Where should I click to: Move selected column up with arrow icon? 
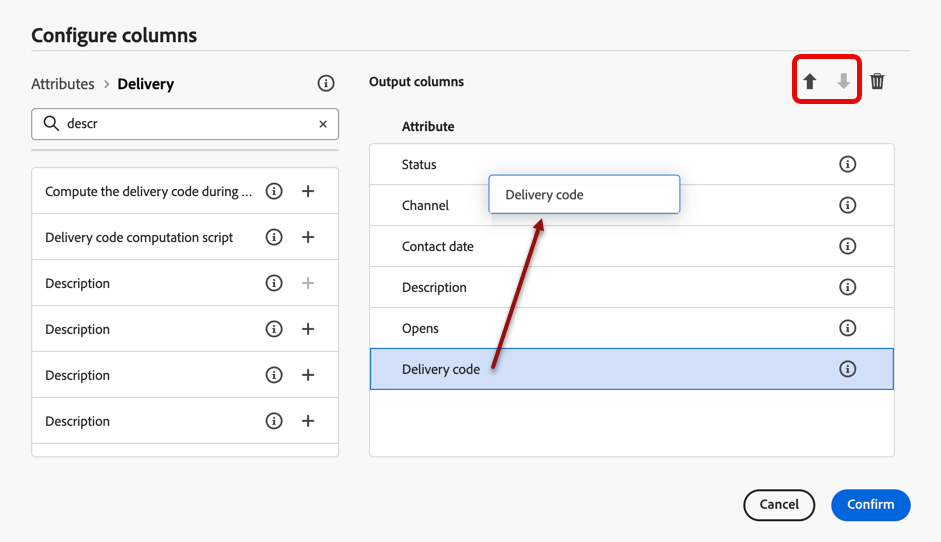coord(810,82)
